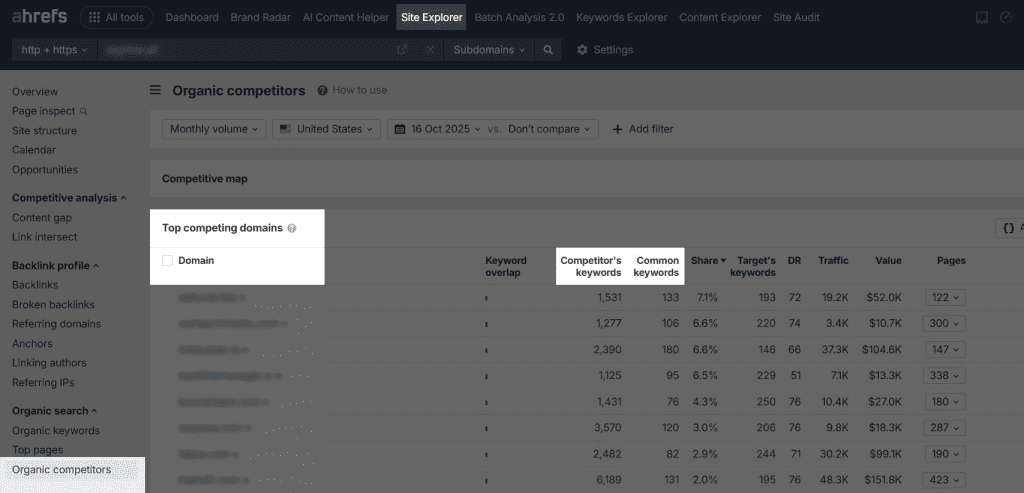Click the open-in-new-tab icon in URL bar
This screenshot has height=493, width=1024.
pos(402,50)
